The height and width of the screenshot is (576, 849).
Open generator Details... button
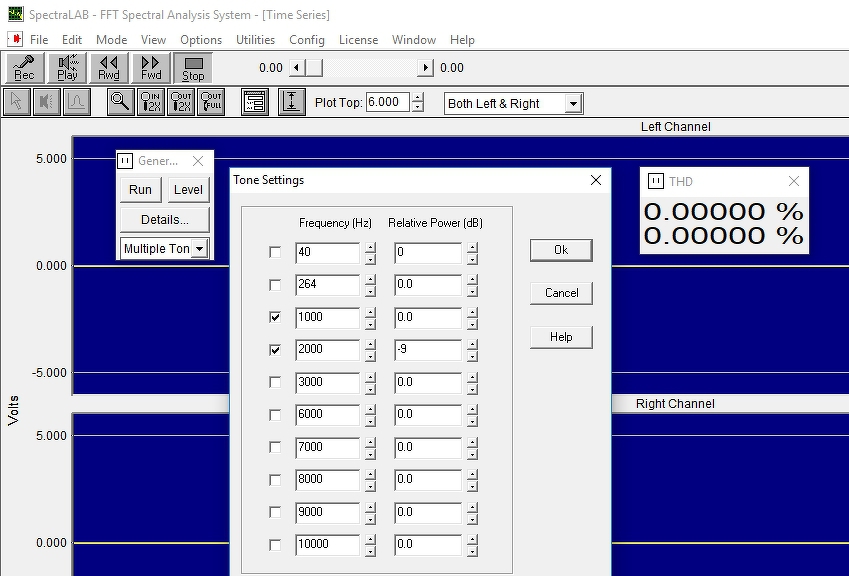pos(165,220)
